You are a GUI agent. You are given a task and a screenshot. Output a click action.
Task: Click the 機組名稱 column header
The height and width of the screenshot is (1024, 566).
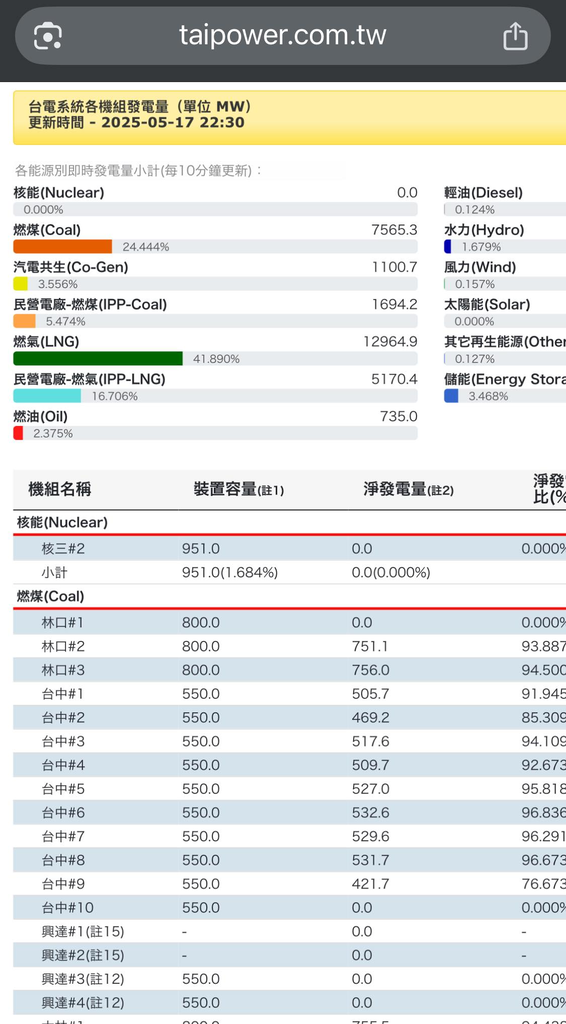pos(59,488)
